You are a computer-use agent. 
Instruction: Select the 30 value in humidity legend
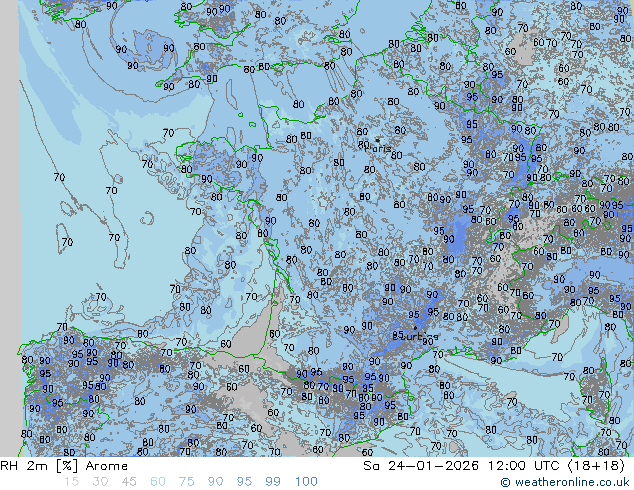(x=98, y=481)
